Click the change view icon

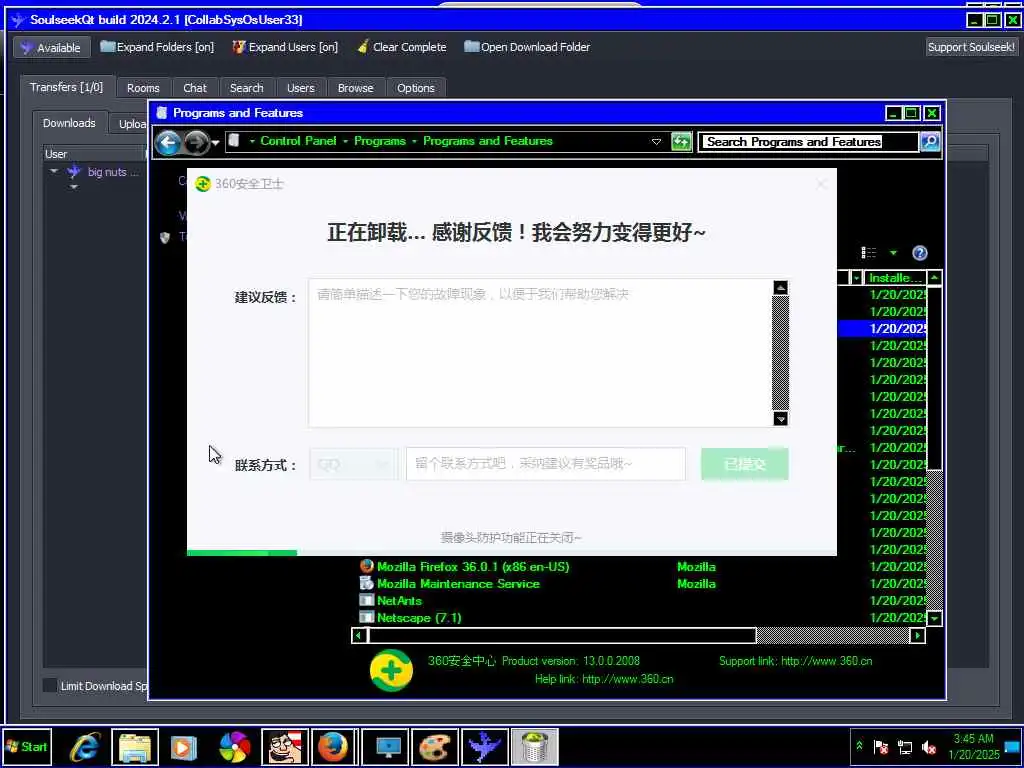click(x=869, y=253)
